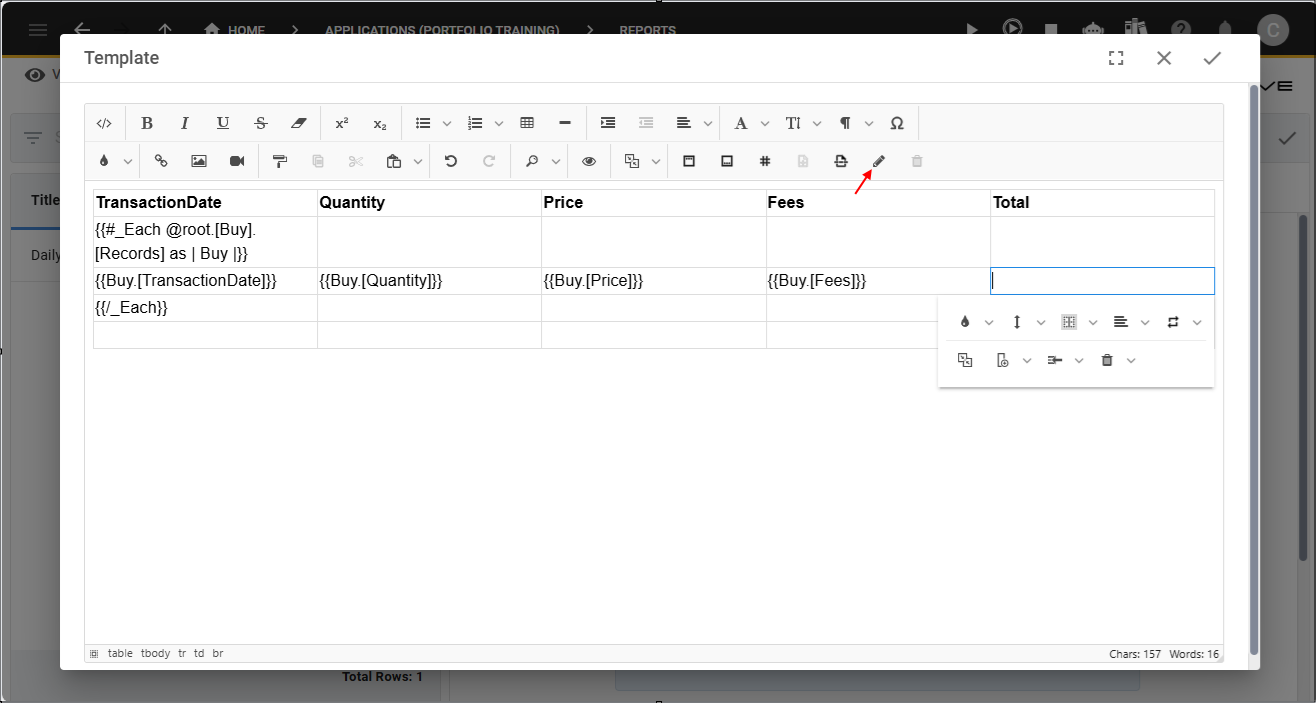The width and height of the screenshot is (1316, 703).
Task: Insert the special character omega symbol
Action: (x=897, y=123)
